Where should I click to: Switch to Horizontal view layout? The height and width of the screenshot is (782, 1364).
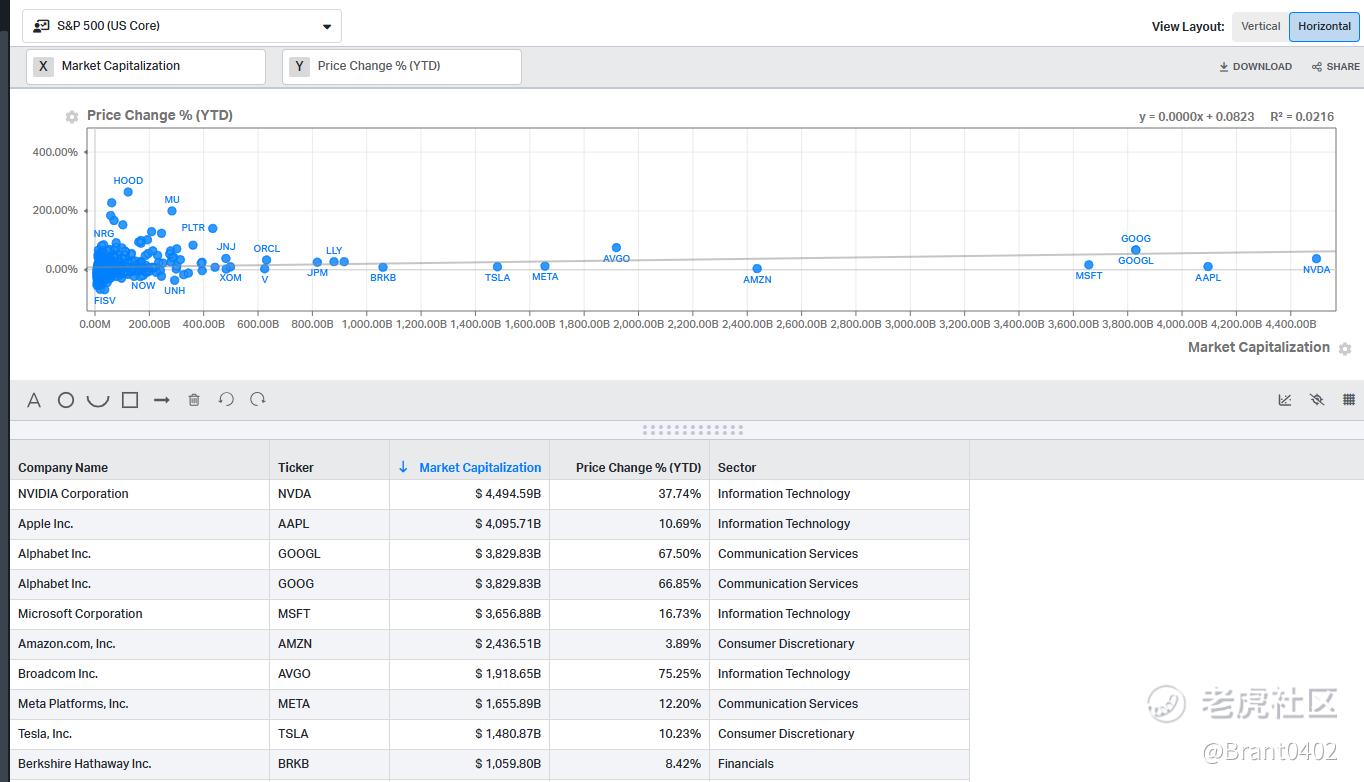1324,26
